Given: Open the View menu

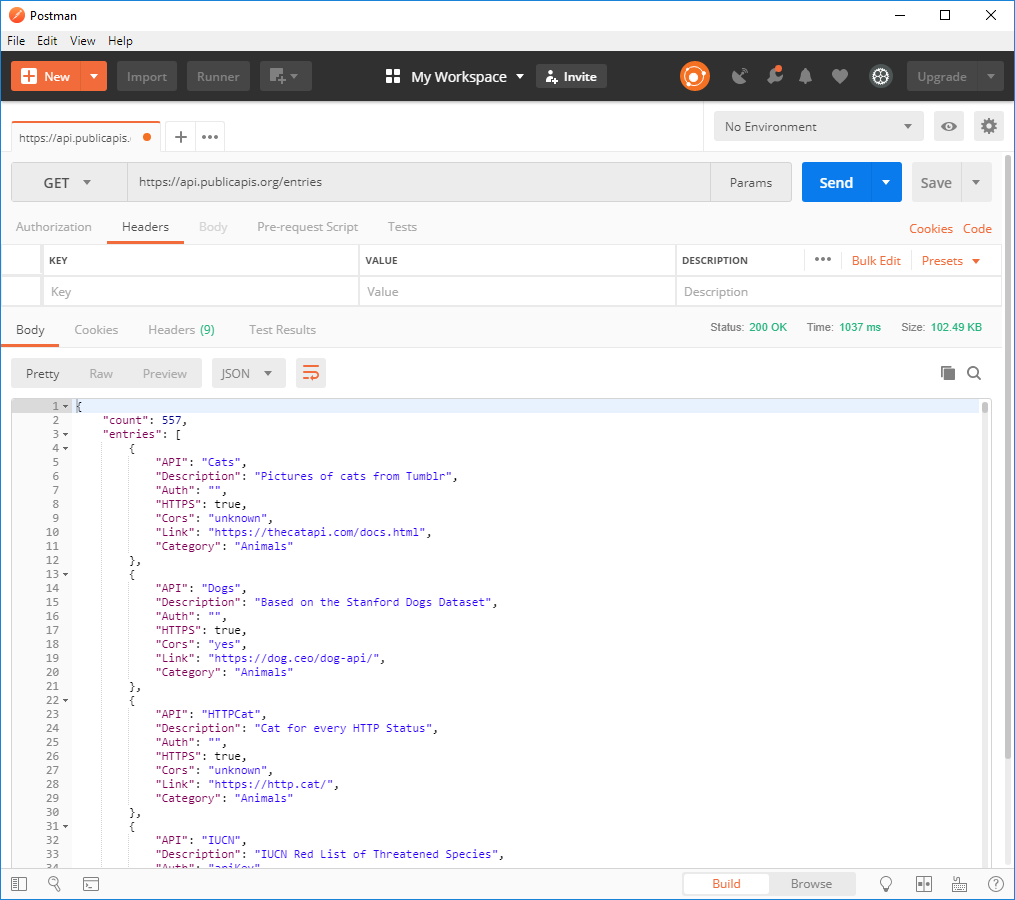Looking at the screenshot, I should (83, 41).
